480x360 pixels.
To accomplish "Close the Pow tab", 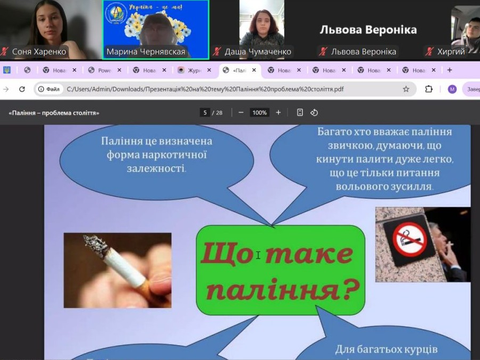I will click(x=119, y=70).
